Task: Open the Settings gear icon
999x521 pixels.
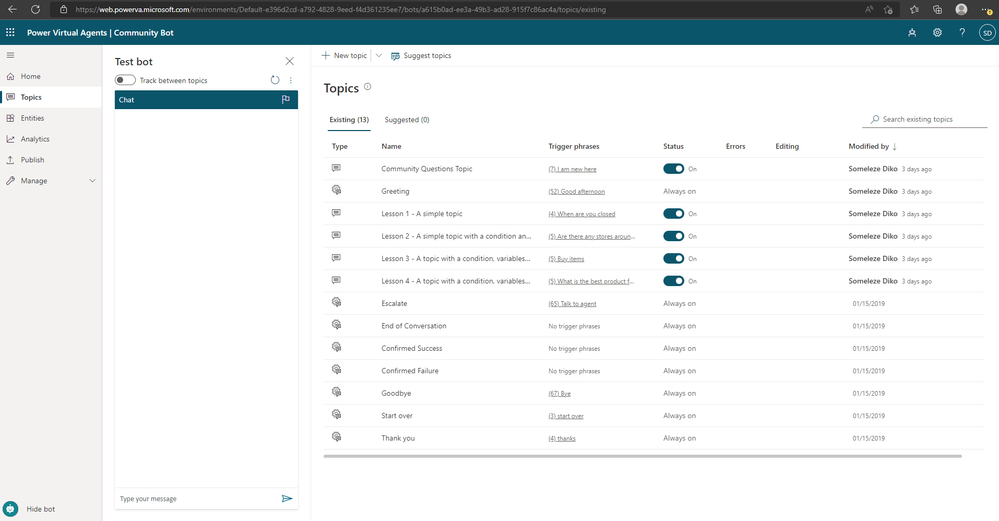Action: [x=937, y=32]
